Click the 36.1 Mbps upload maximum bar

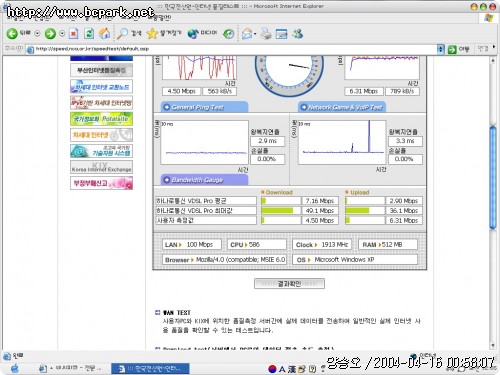365,211
